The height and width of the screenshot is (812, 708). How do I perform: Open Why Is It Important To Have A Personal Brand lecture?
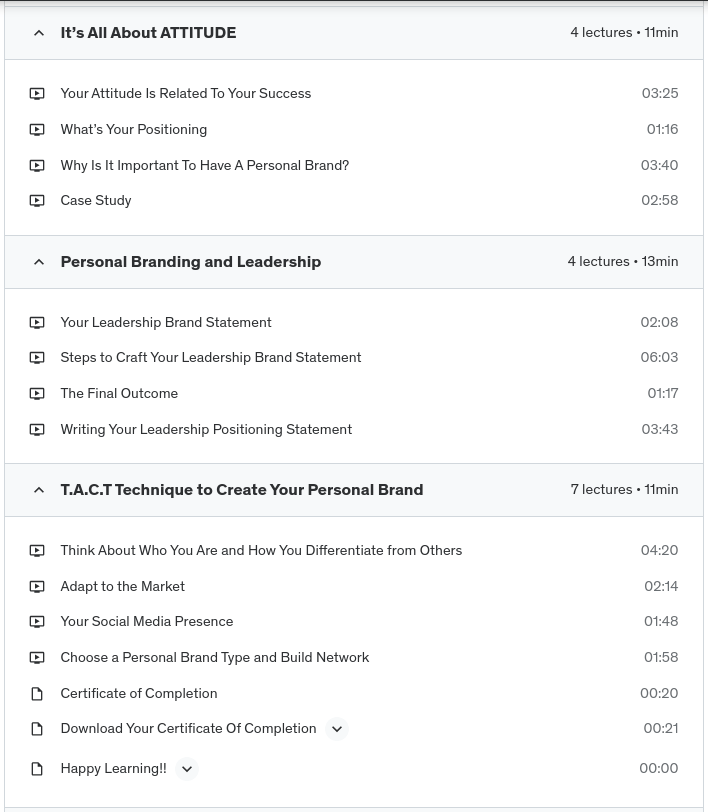tap(204, 165)
